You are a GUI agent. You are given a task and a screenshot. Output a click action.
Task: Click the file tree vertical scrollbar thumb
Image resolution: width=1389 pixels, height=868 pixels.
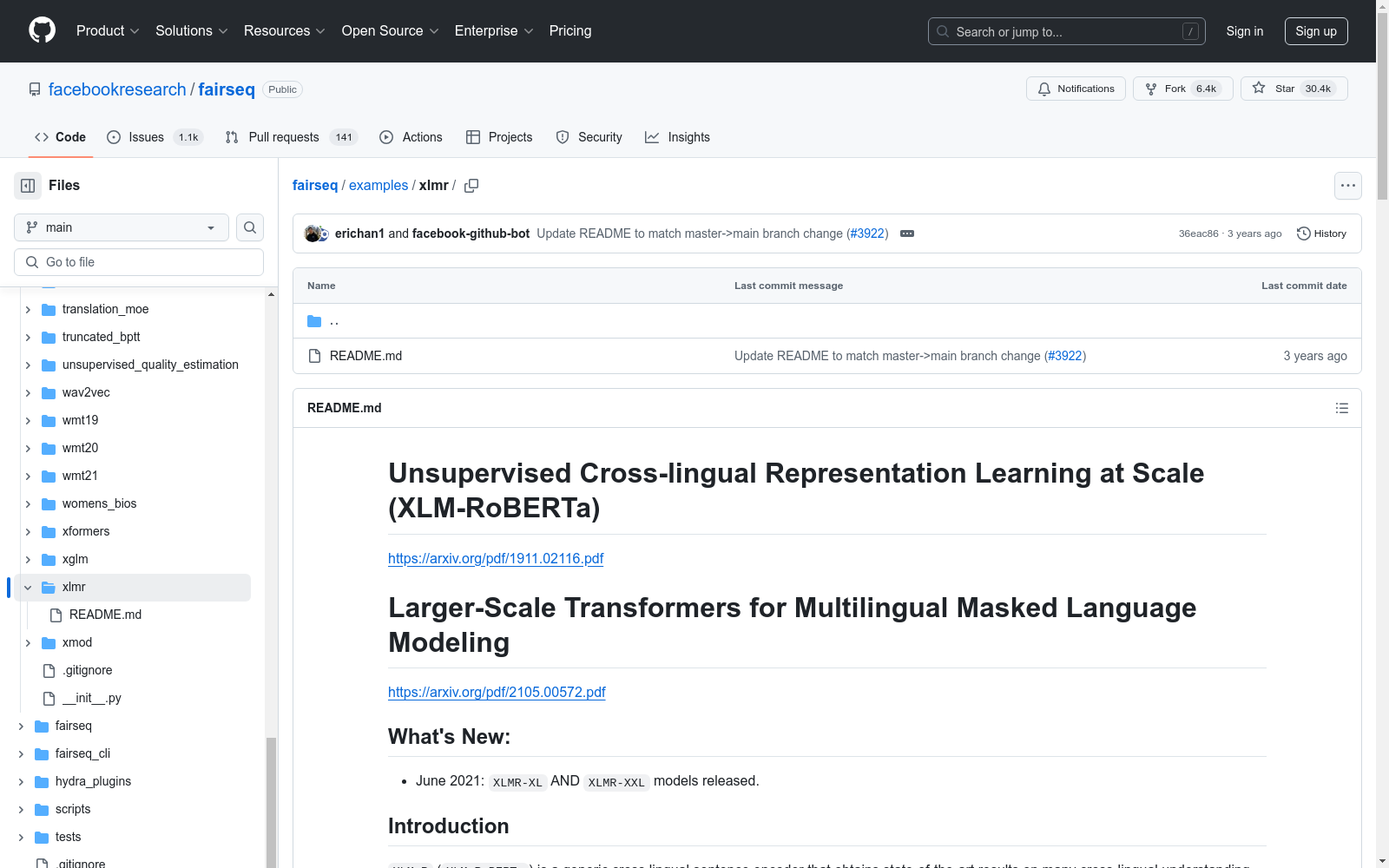(271, 803)
